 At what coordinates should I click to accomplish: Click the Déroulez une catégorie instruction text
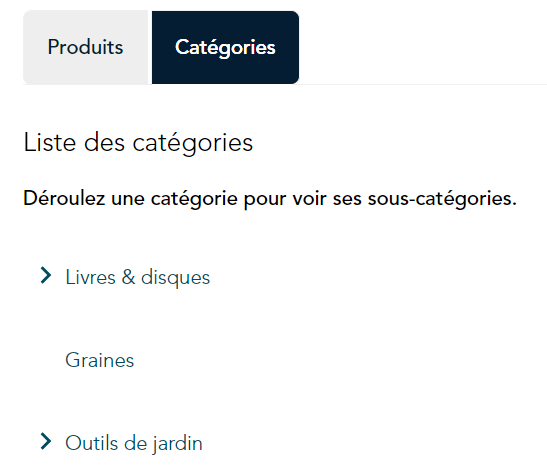[270, 199]
